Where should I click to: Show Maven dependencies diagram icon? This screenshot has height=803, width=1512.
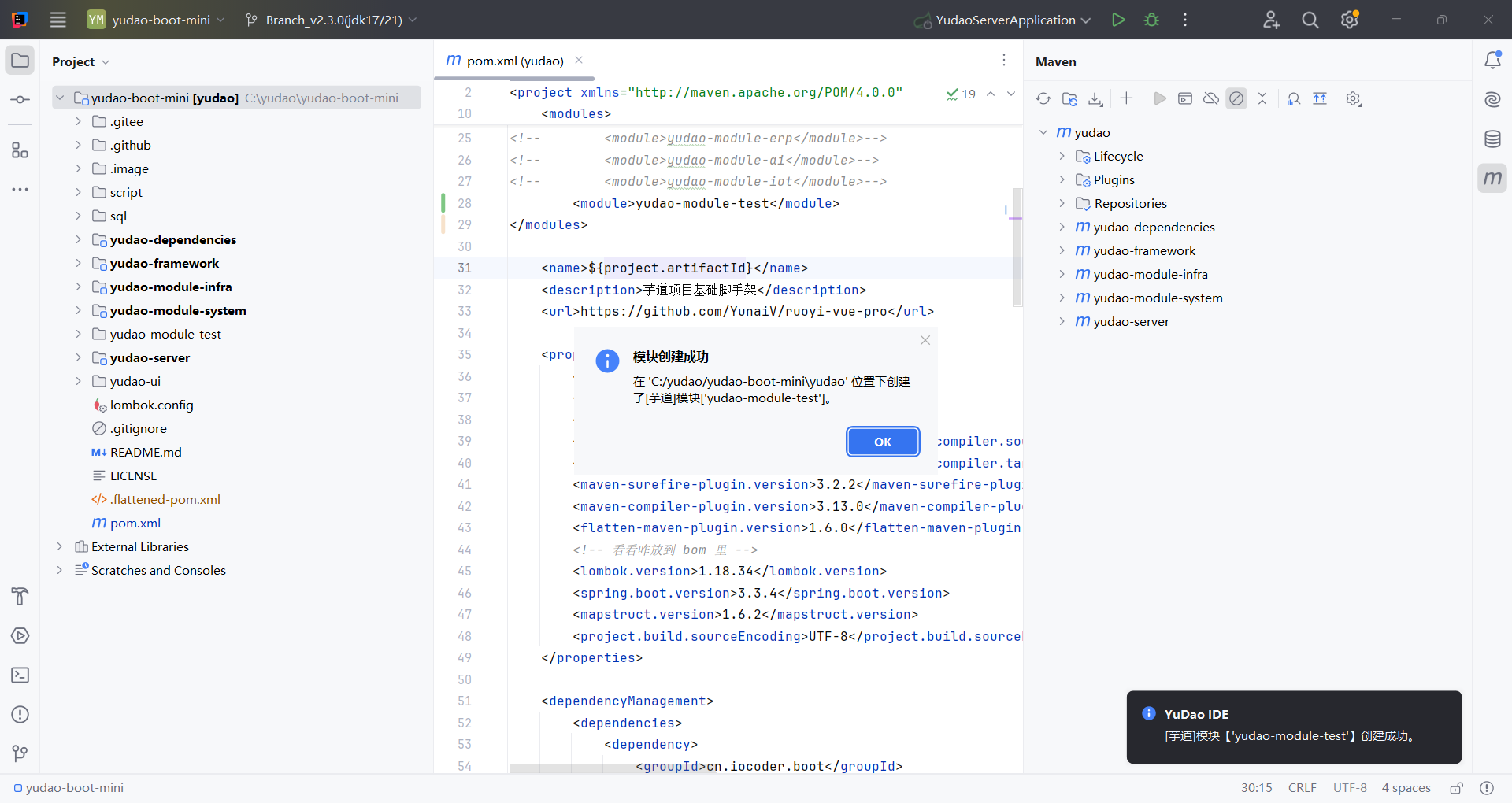click(x=1294, y=98)
